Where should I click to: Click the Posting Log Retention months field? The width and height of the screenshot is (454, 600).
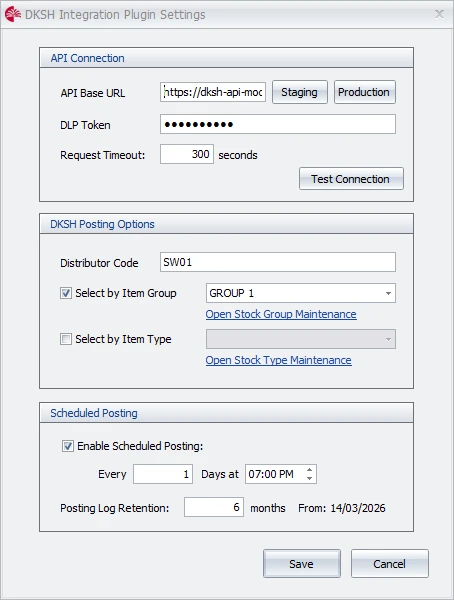[x=214, y=507]
